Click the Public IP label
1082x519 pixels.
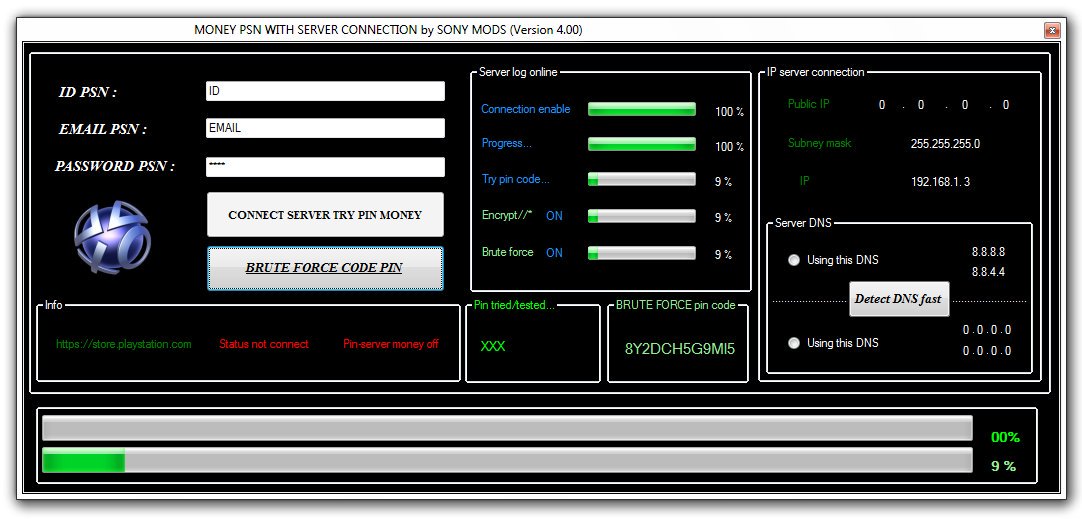(809, 104)
